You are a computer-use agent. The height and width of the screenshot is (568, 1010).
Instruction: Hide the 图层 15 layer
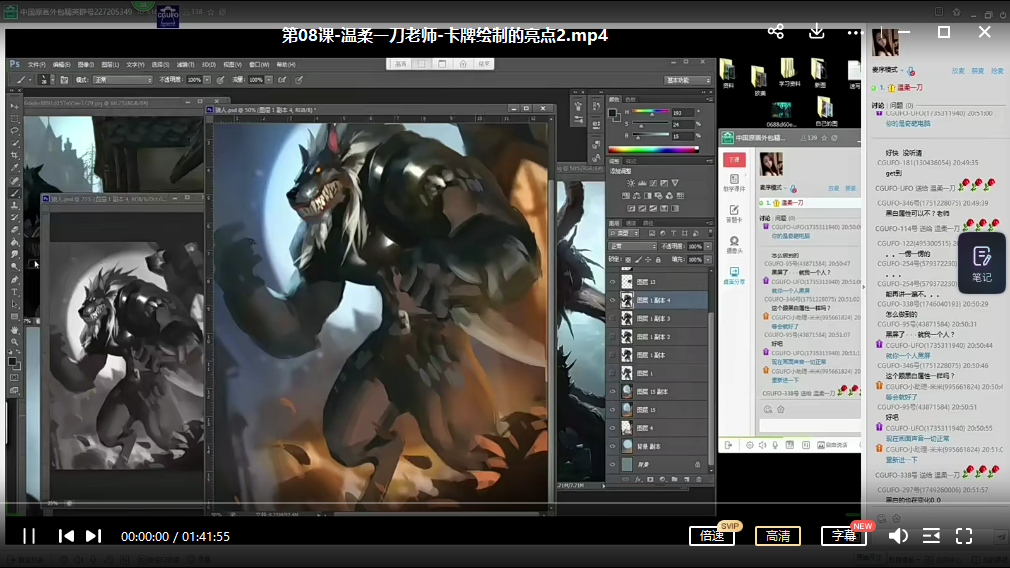coord(613,410)
